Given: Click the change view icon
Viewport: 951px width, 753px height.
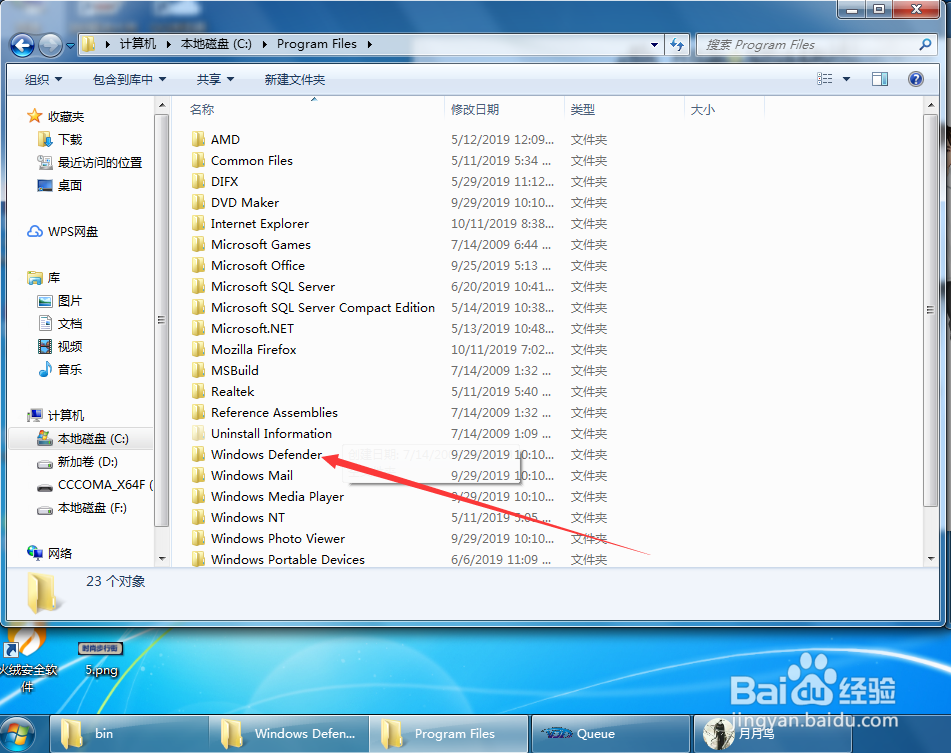Looking at the screenshot, I should 824,79.
